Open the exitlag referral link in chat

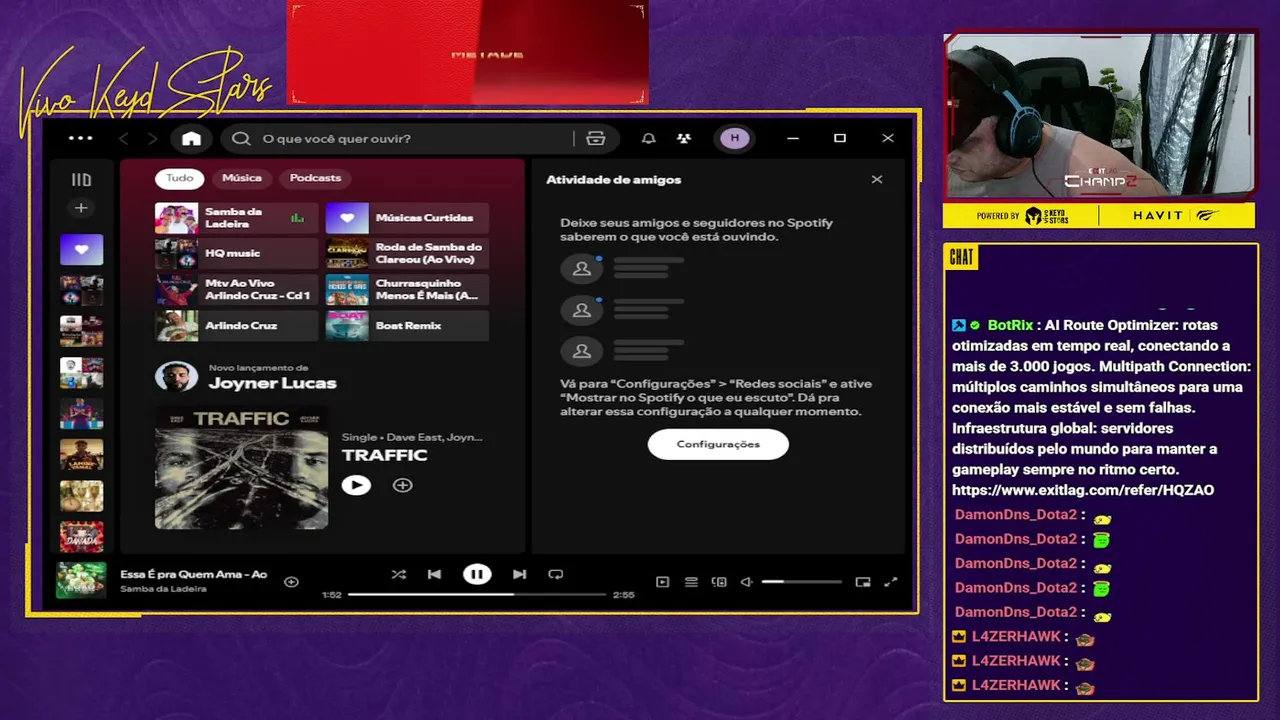(1083, 490)
